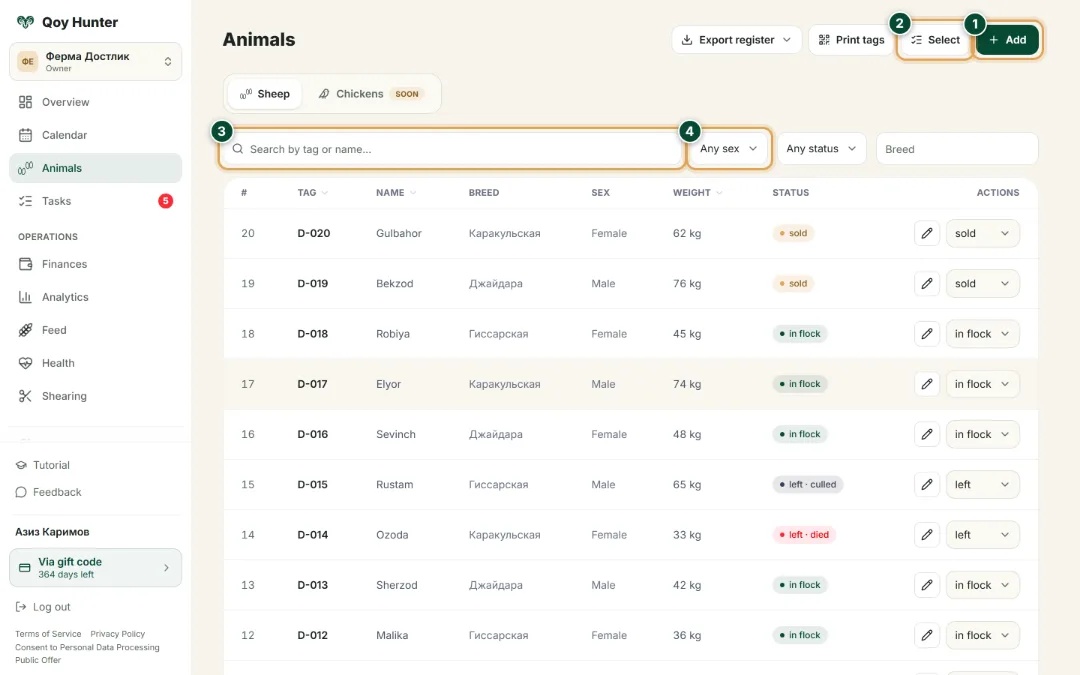Open status dropdown for D-018 Robiya
This screenshot has height=675, width=1080.
tap(982, 334)
